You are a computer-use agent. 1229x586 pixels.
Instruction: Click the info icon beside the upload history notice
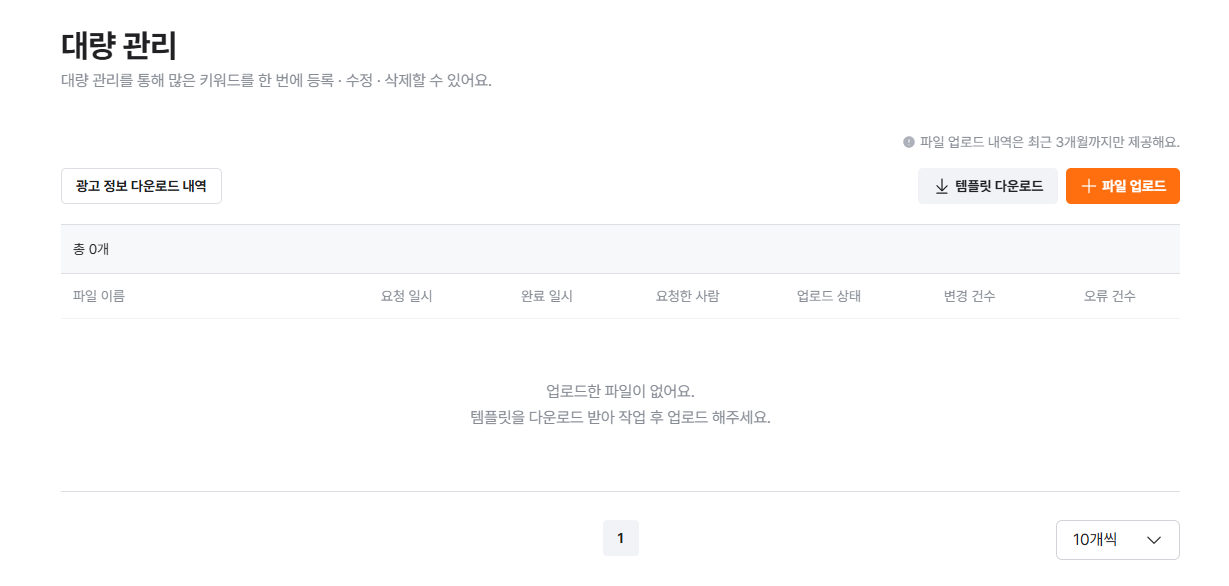[909, 142]
